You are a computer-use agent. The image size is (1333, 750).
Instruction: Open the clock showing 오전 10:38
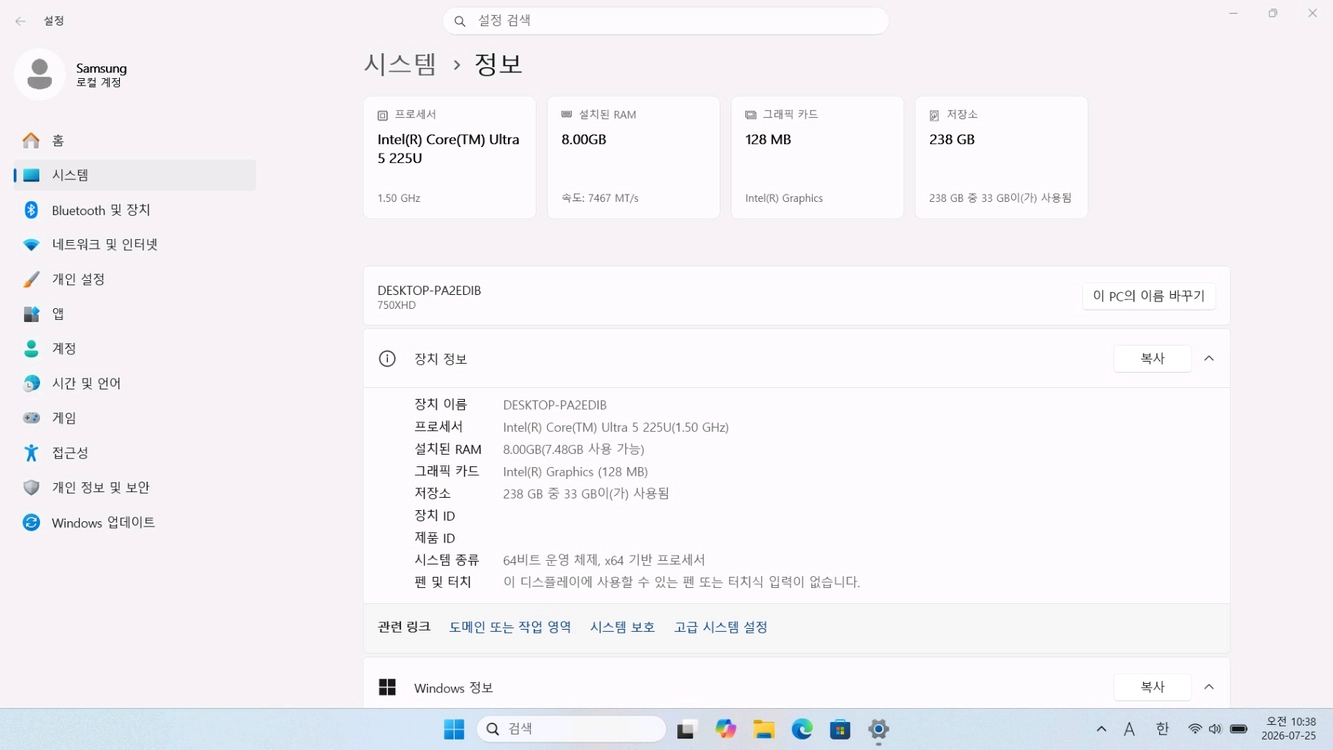click(x=1290, y=728)
